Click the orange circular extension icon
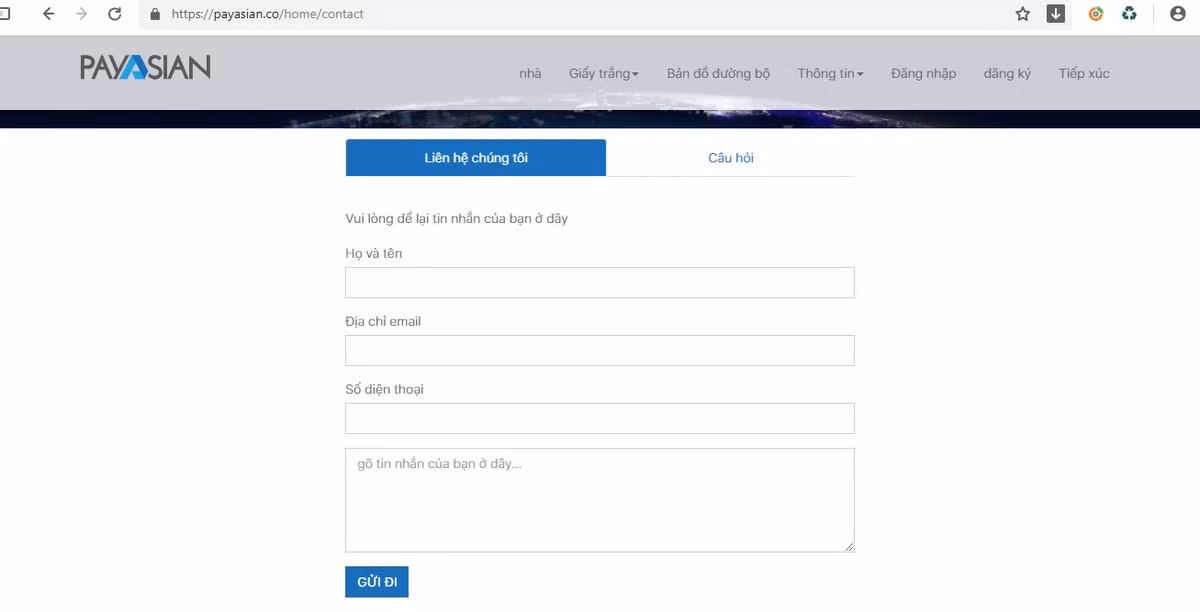 tap(1096, 14)
